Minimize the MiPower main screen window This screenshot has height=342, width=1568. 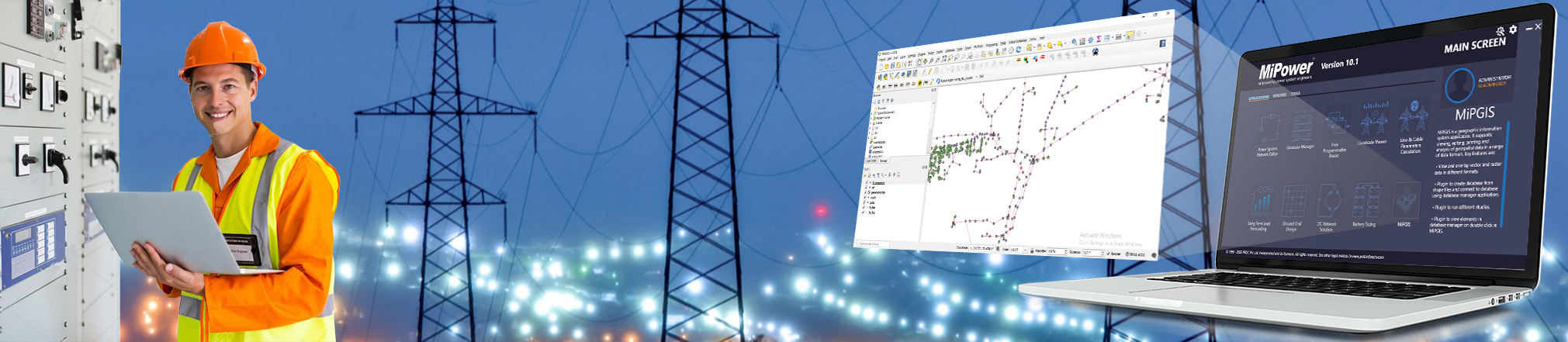click(x=1529, y=27)
